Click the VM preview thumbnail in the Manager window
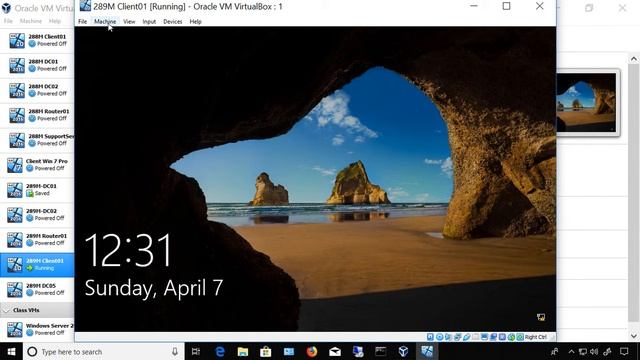 point(586,102)
